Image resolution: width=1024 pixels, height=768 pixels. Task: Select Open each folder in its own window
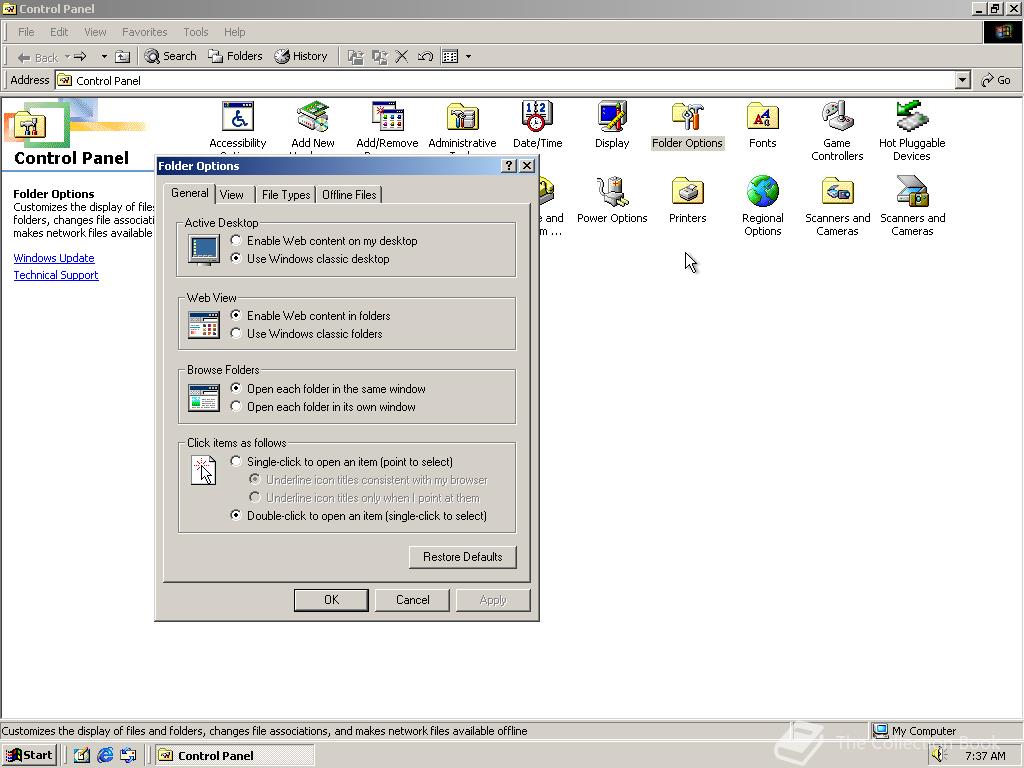324,407
